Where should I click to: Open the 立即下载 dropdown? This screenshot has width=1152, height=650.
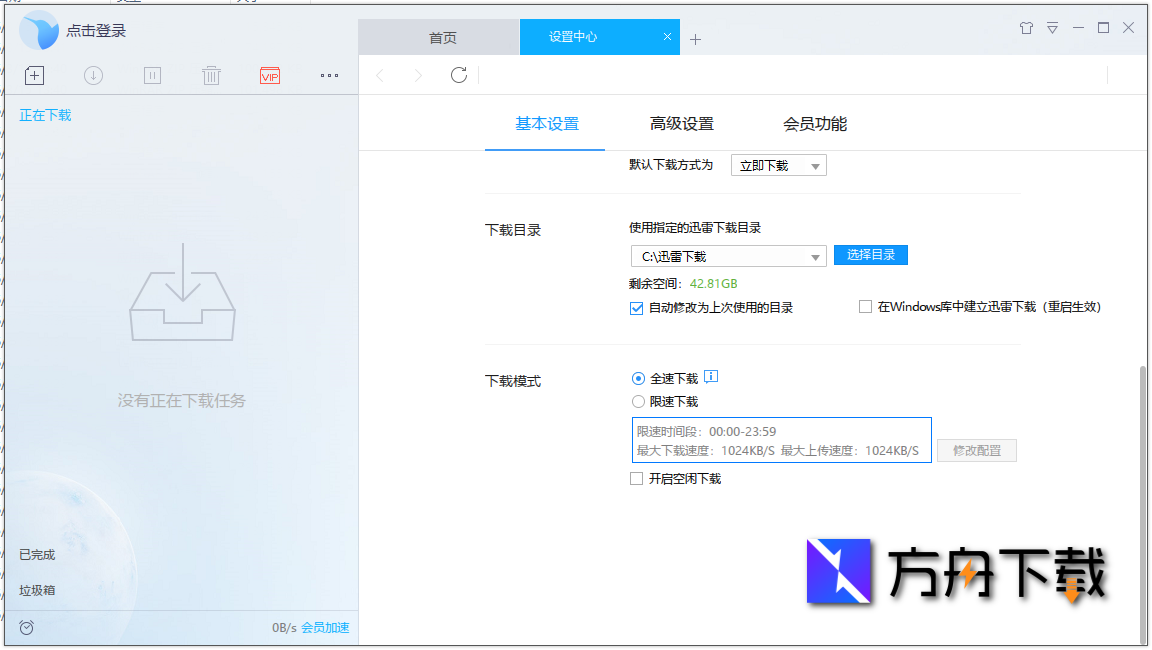tap(778, 164)
